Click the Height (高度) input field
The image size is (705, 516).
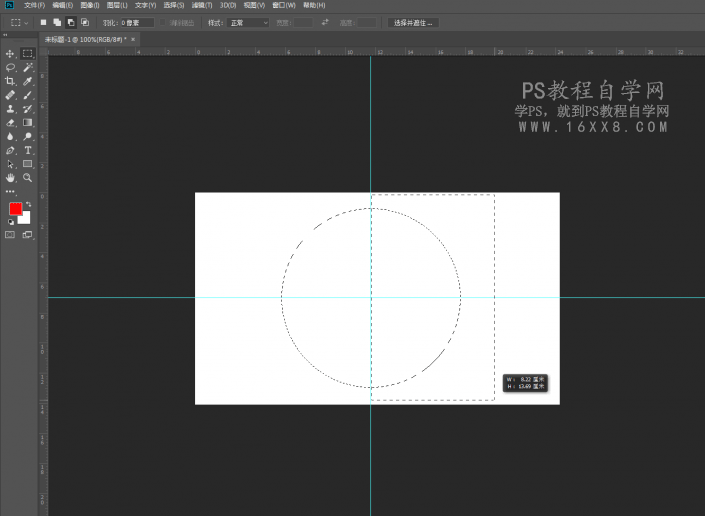point(366,22)
